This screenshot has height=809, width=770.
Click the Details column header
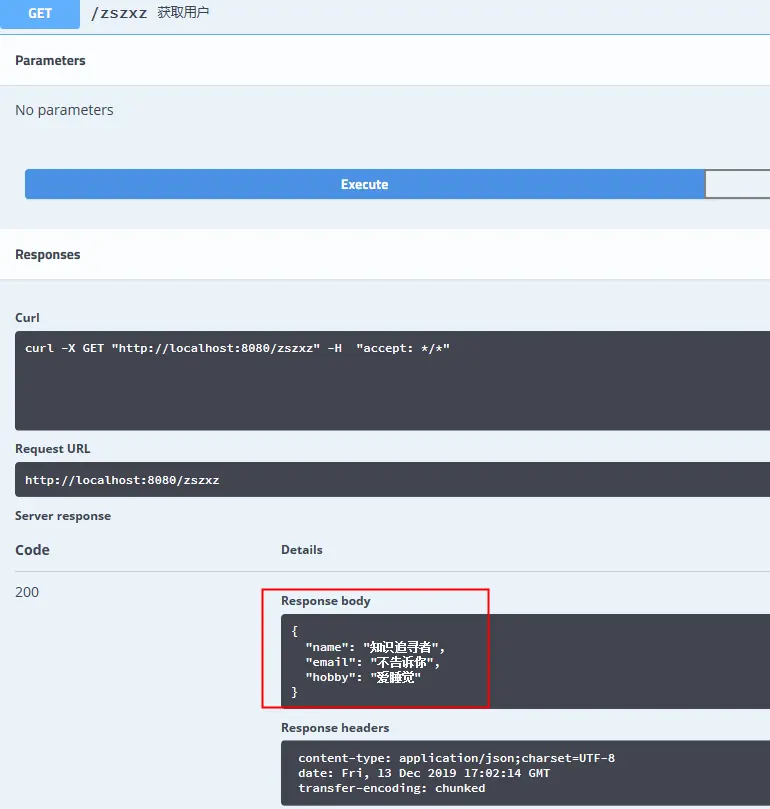pos(302,549)
